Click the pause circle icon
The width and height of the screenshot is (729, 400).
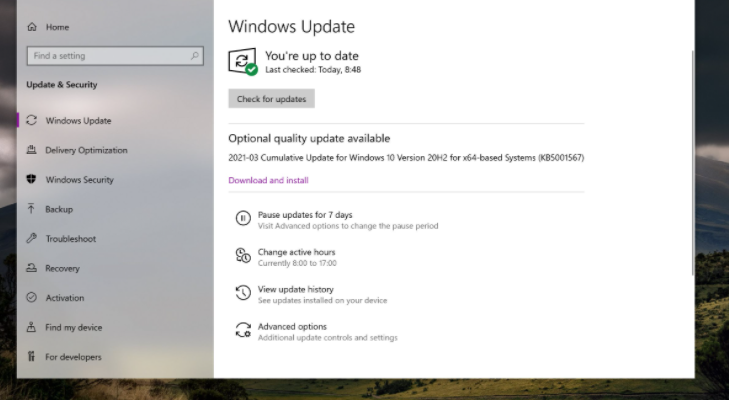243,218
